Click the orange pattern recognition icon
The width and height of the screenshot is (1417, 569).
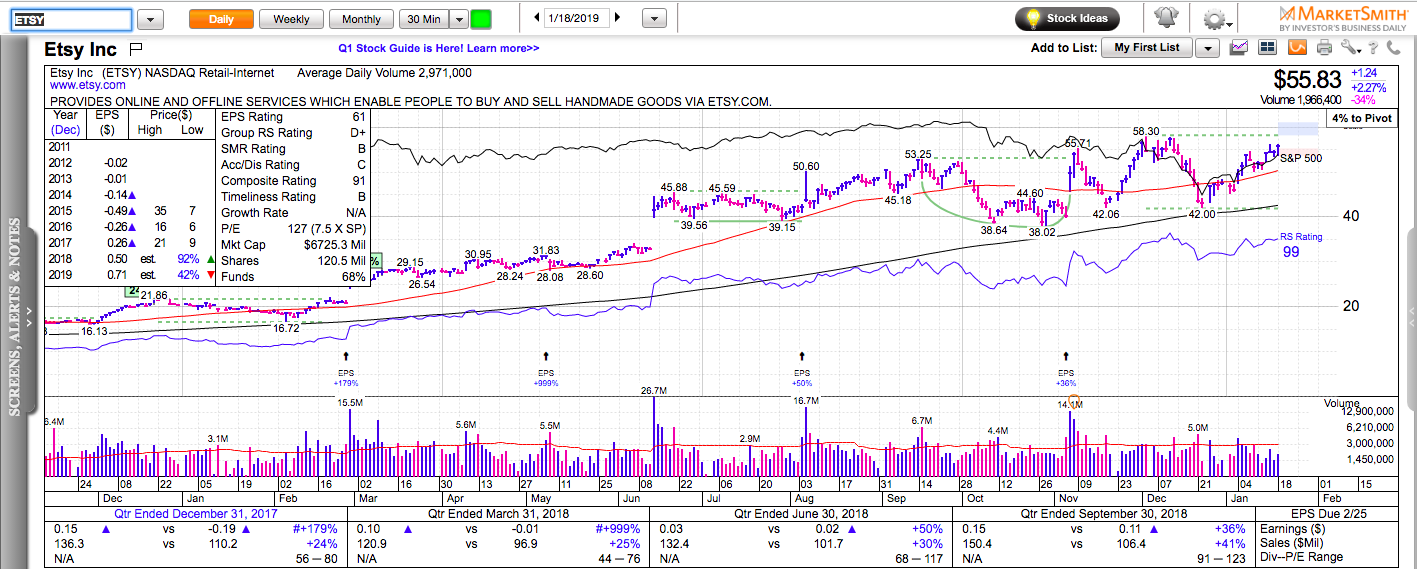pos(1297,47)
